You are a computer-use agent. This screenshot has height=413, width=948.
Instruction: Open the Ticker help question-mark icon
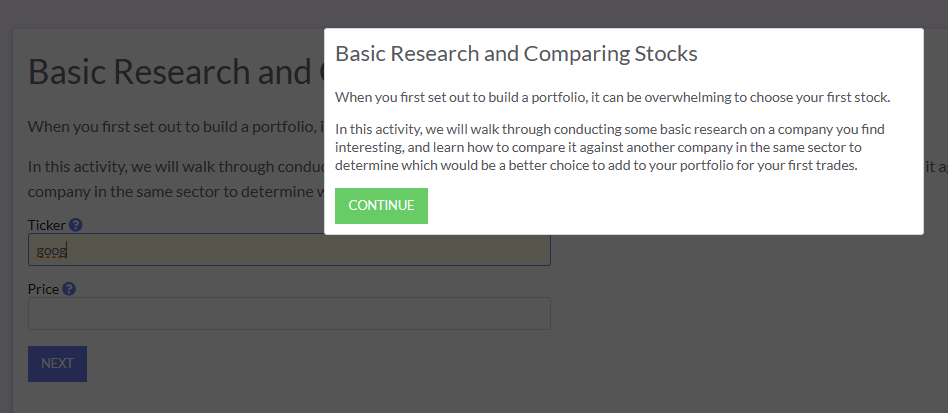point(76,225)
